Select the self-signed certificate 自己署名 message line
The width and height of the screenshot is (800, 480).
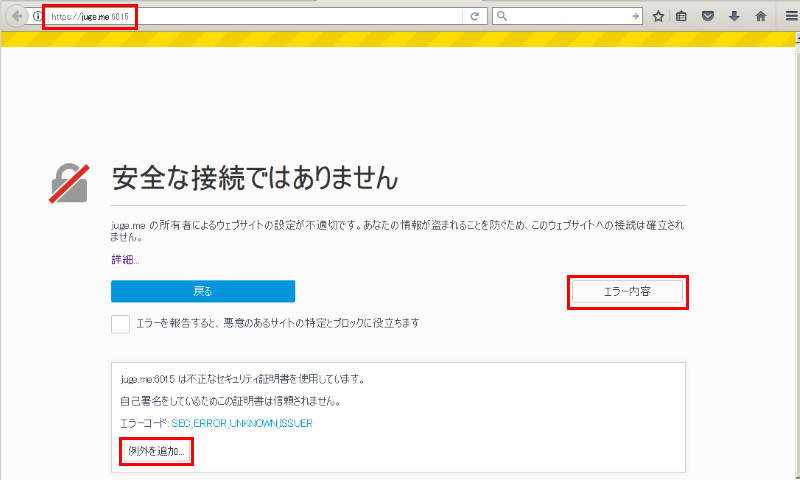(x=231, y=401)
